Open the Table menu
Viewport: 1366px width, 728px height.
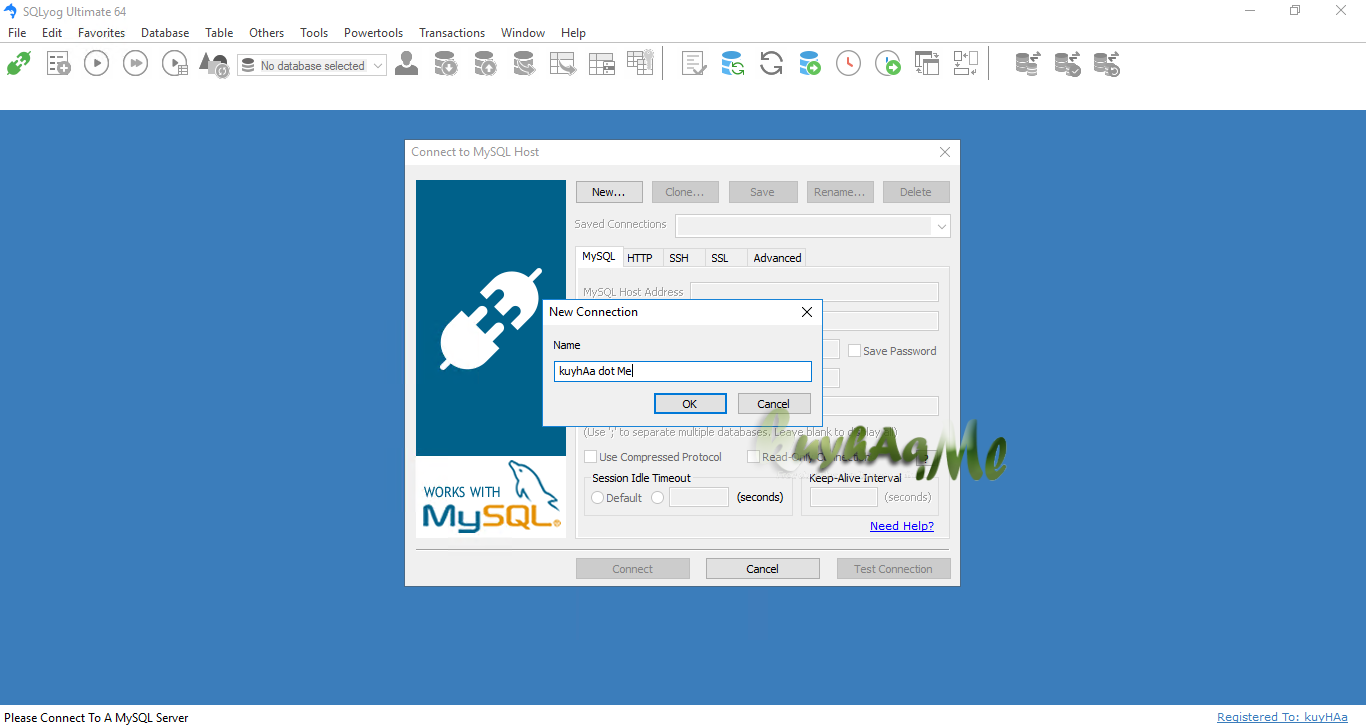click(x=219, y=33)
